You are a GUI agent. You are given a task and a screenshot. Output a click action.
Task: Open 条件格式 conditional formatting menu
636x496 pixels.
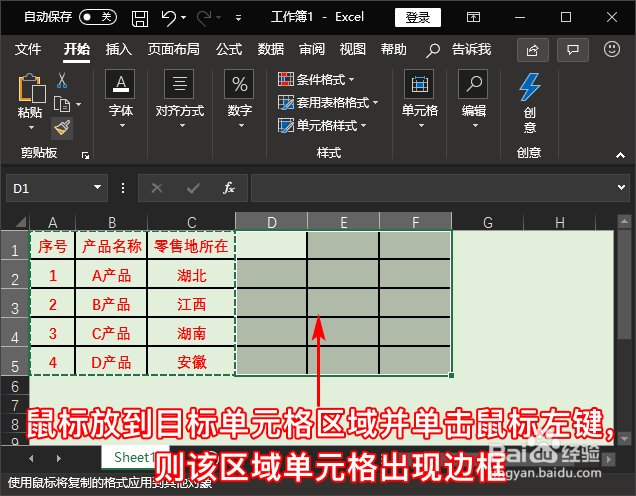point(316,79)
